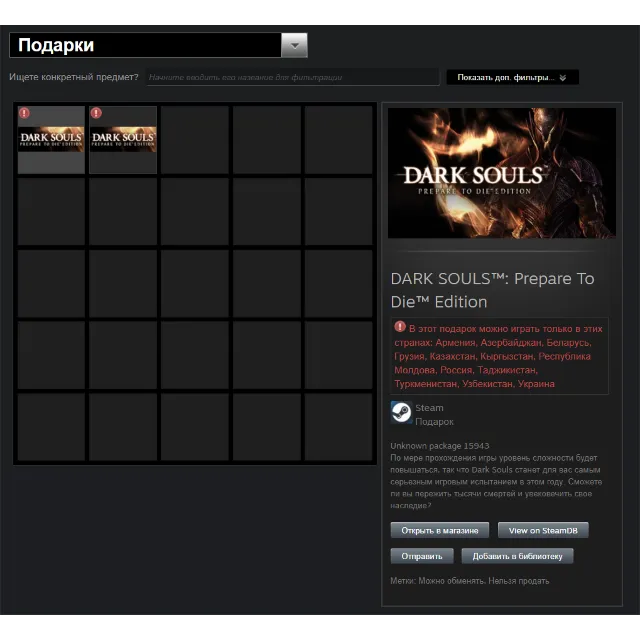640x640 pixels.
Task: Click Ищете конкретный предмет? label
Action: [74, 77]
